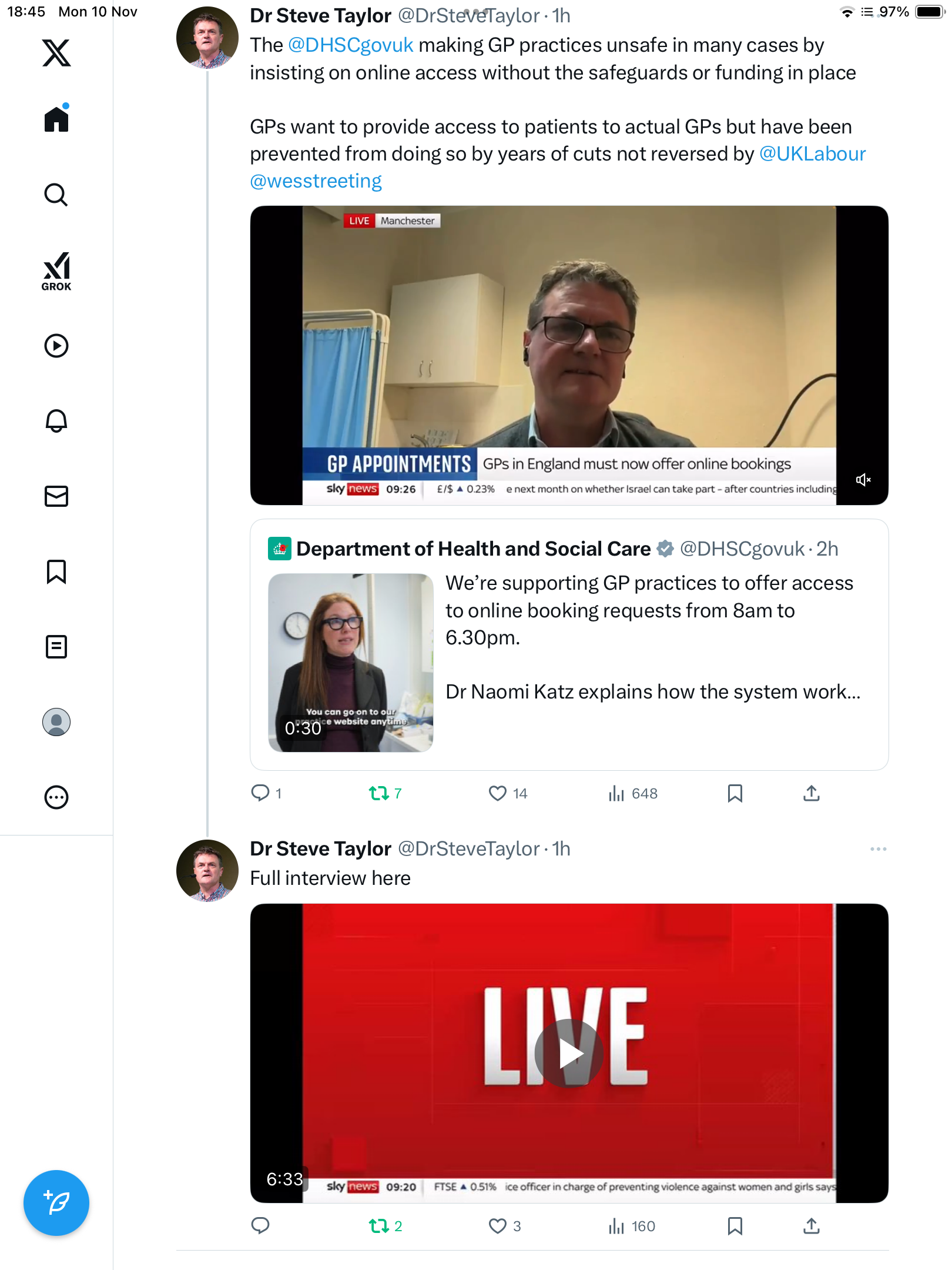Open Direct Messages envelope

[x=56, y=496]
